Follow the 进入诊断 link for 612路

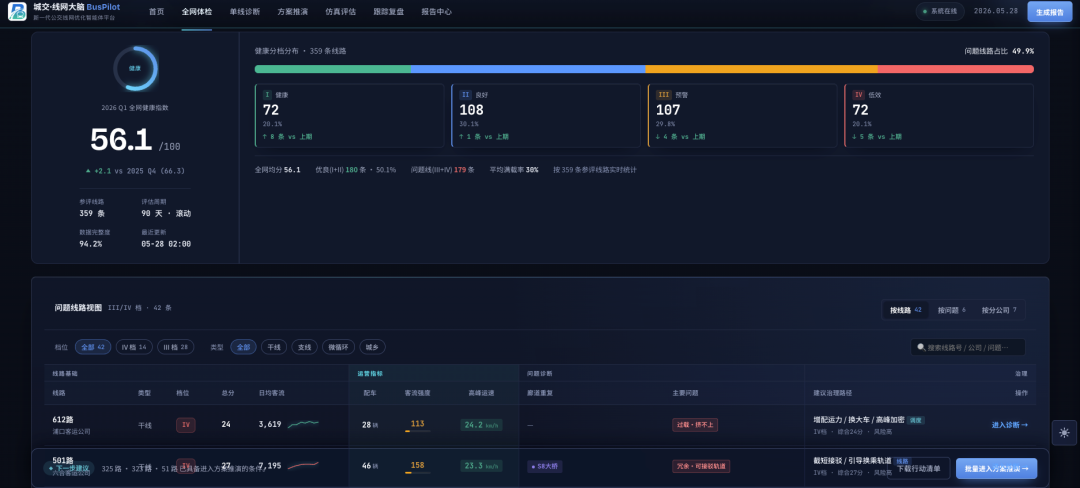[x=1010, y=425]
